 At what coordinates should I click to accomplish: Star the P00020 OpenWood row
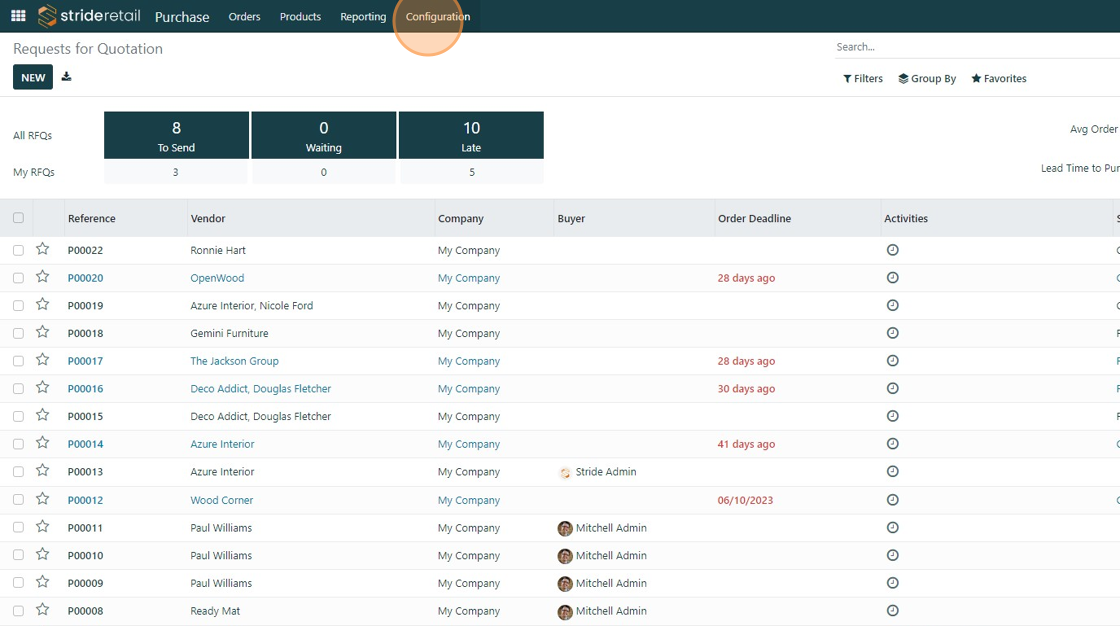(43, 277)
